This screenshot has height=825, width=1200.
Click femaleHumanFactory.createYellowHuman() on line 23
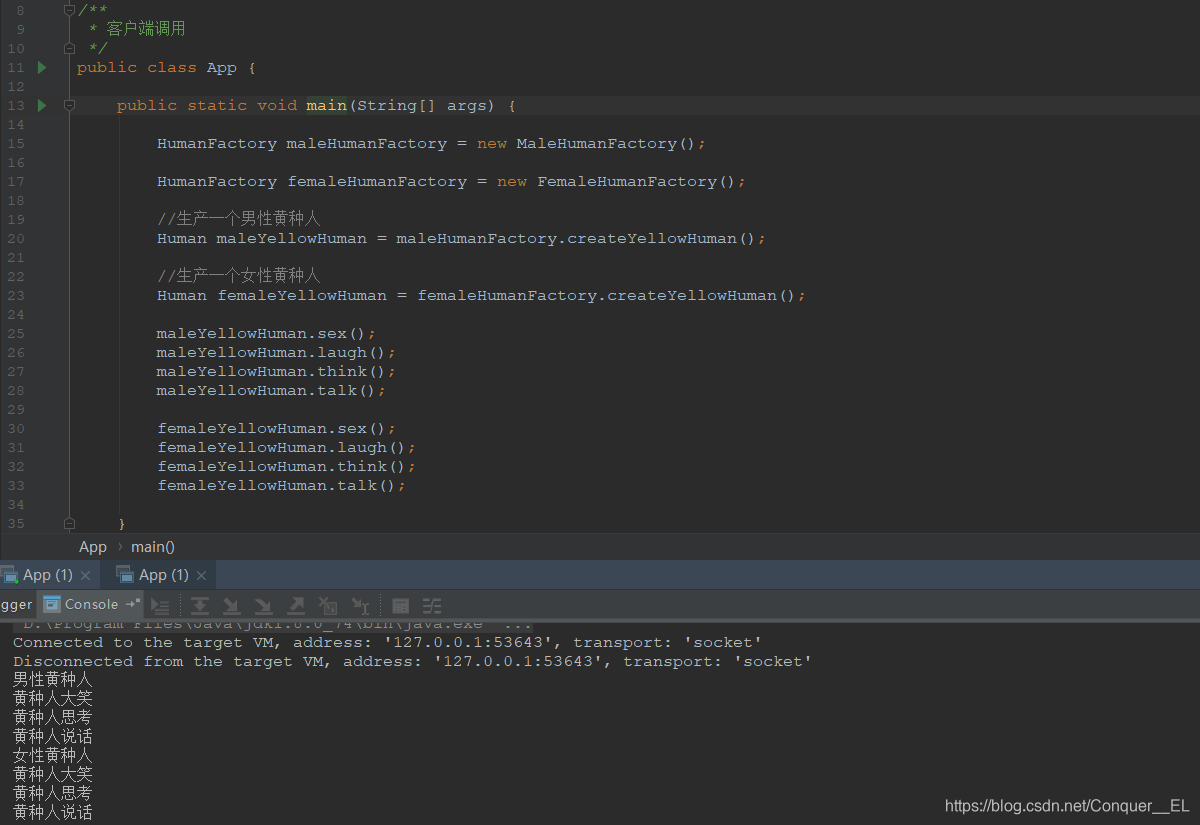[607, 295]
